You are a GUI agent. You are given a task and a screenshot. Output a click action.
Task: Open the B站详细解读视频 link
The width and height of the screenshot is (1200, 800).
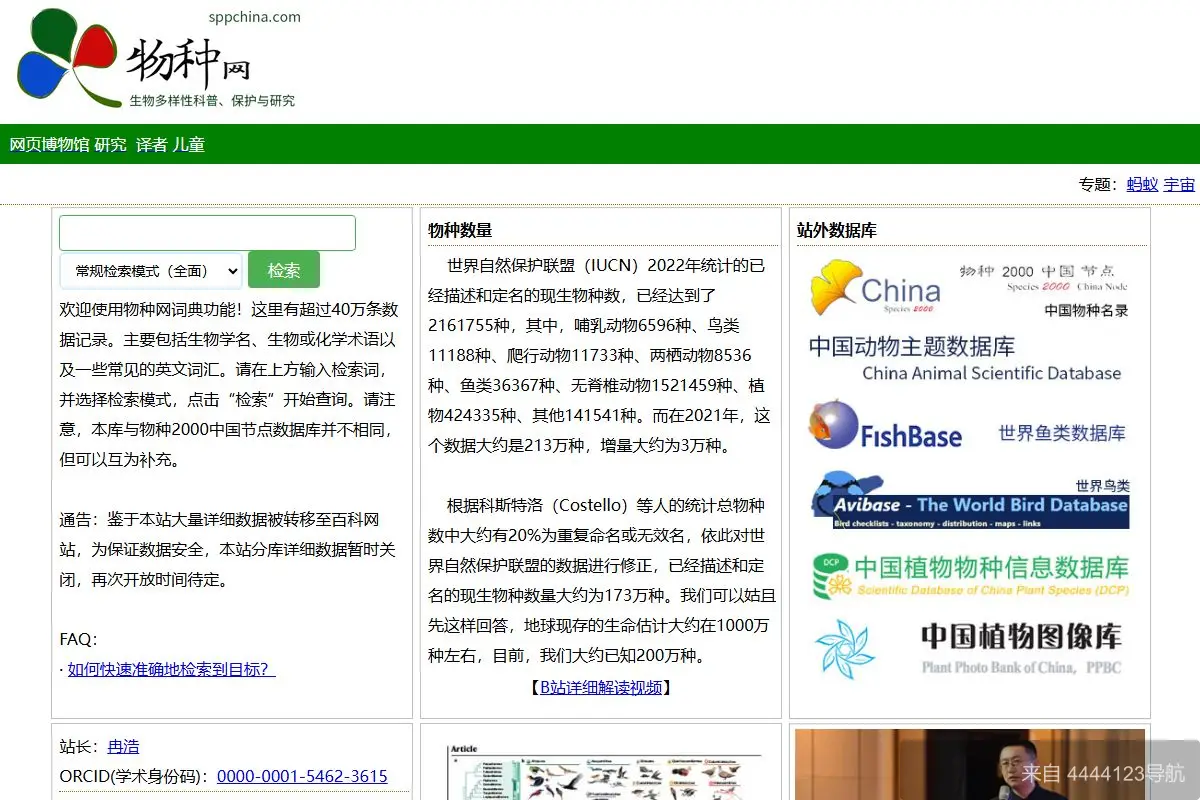click(x=600, y=687)
